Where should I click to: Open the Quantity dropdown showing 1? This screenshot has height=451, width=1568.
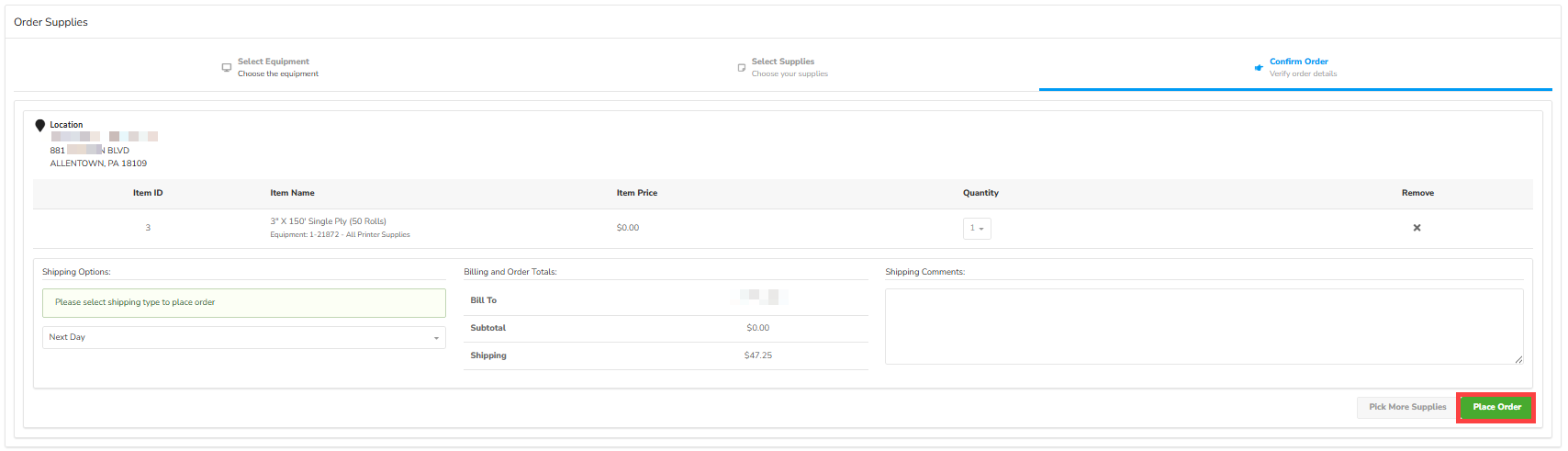point(976,228)
